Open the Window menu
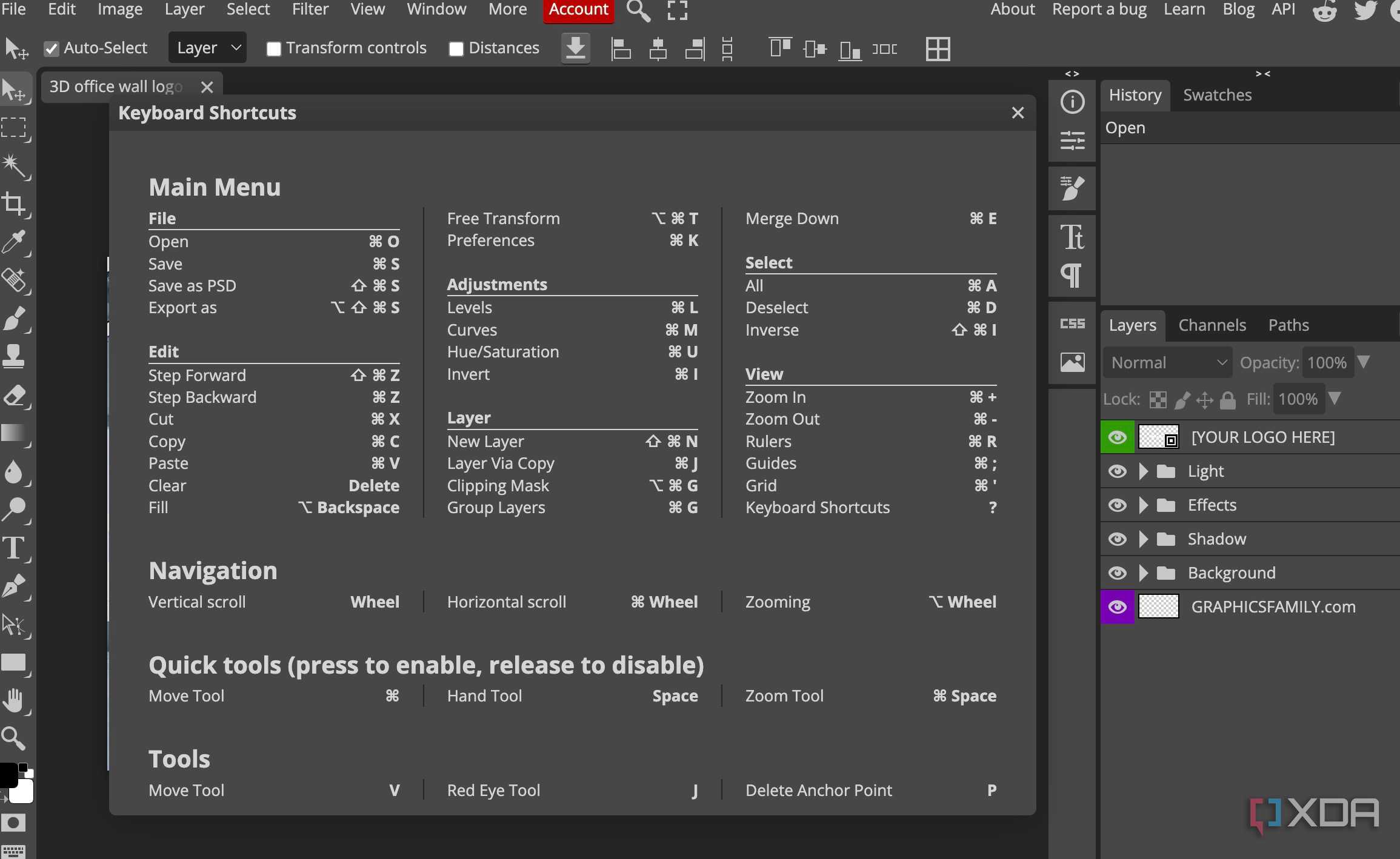The width and height of the screenshot is (1400, 859). [436, 9]
